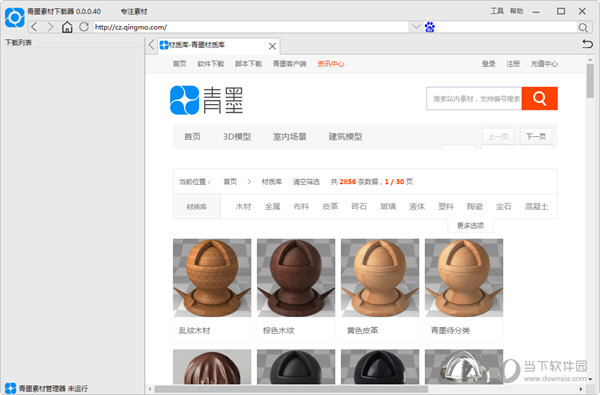Click the magnifier icon in top search box

pos(583,28)
